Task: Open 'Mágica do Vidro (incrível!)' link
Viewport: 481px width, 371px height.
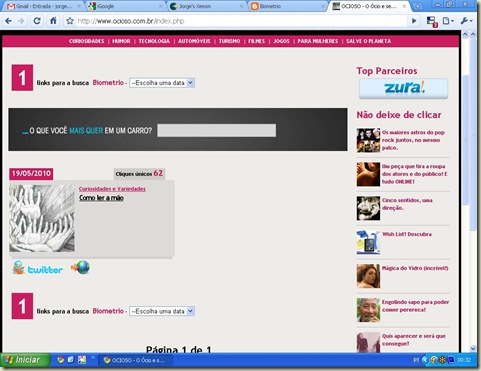Action: coord(415,268)
